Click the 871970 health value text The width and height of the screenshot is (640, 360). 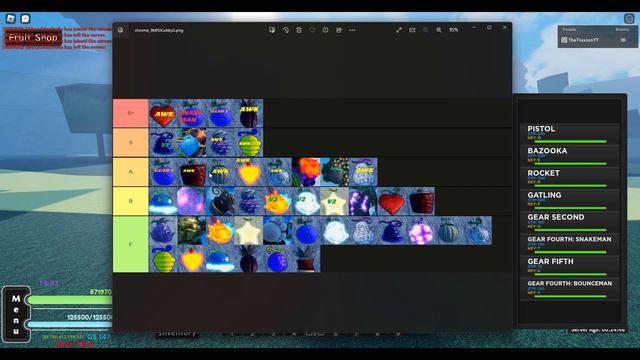tap(100, 292)
